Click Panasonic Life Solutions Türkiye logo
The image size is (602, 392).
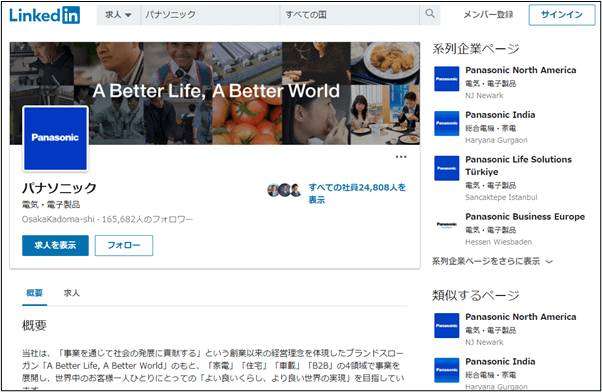click(447, 168)
